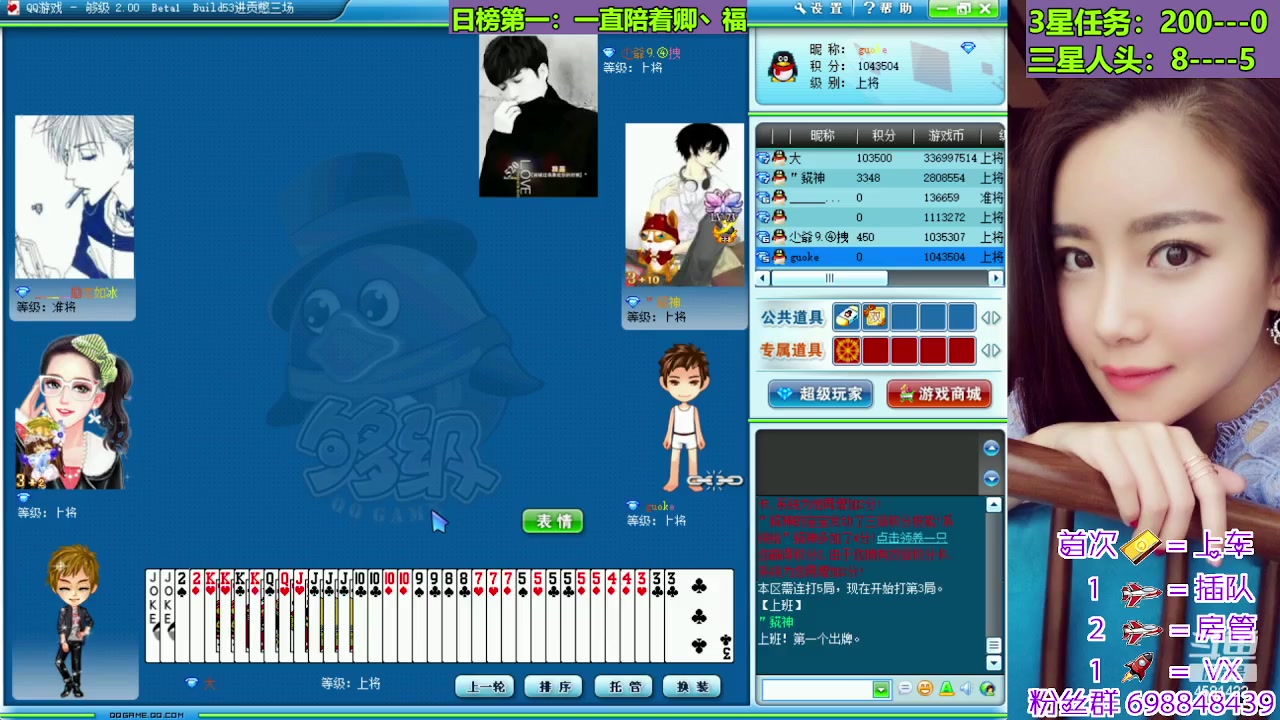Toggle the chat sound speaker icon
This screenshot has height=720, width=1280.
pyautogui.click(x=966, y=689)
